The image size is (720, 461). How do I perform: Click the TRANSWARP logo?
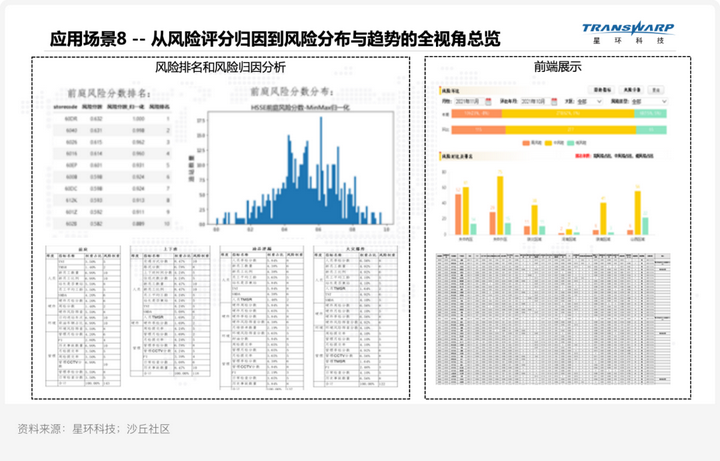tap(628, 28)
